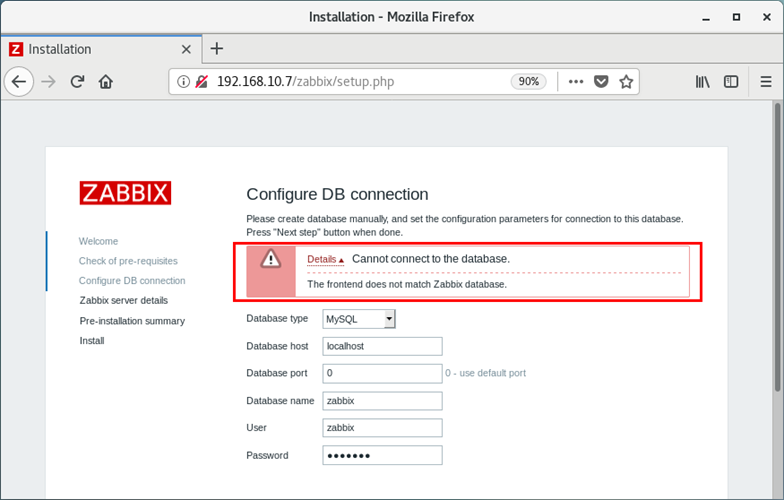Open the Firefox home page
This screenshot has width=784, height=500.
coord(106,82)
